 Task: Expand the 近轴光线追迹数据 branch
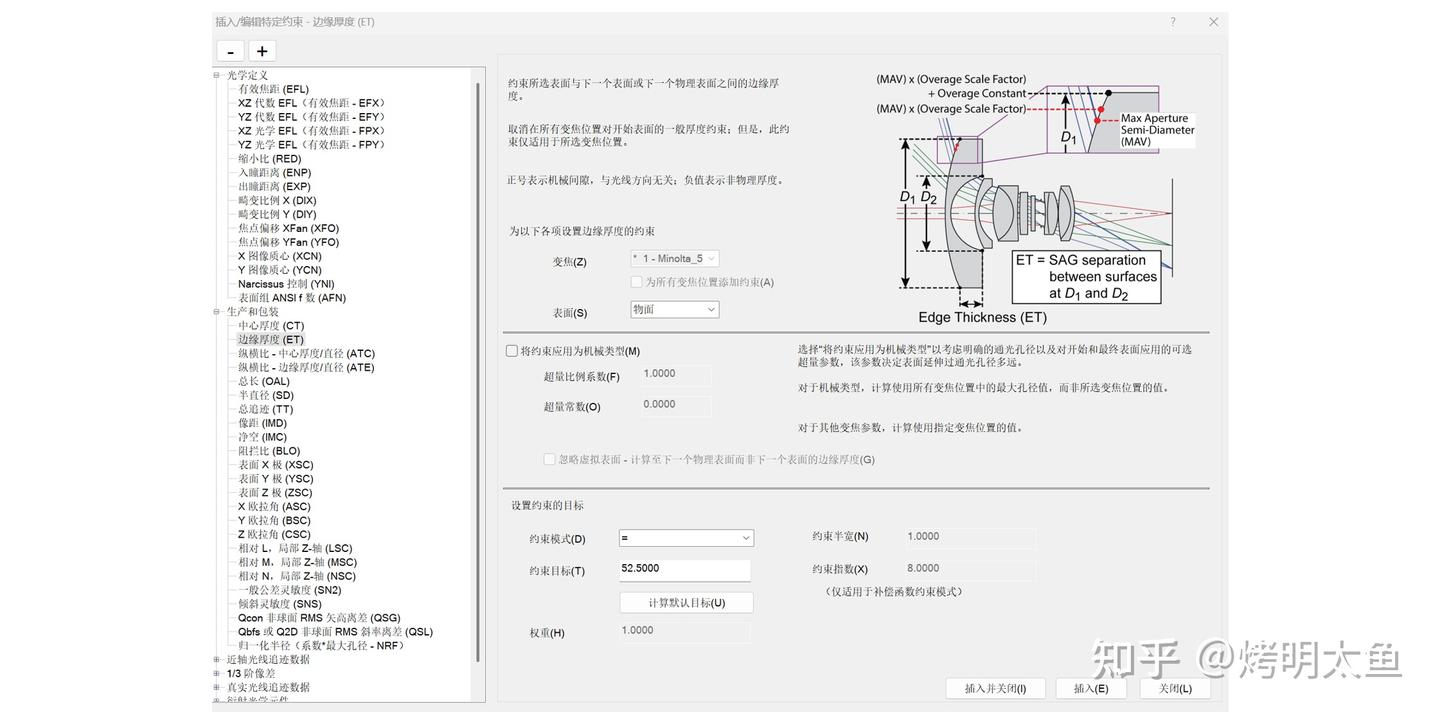[x=215, y=658]
